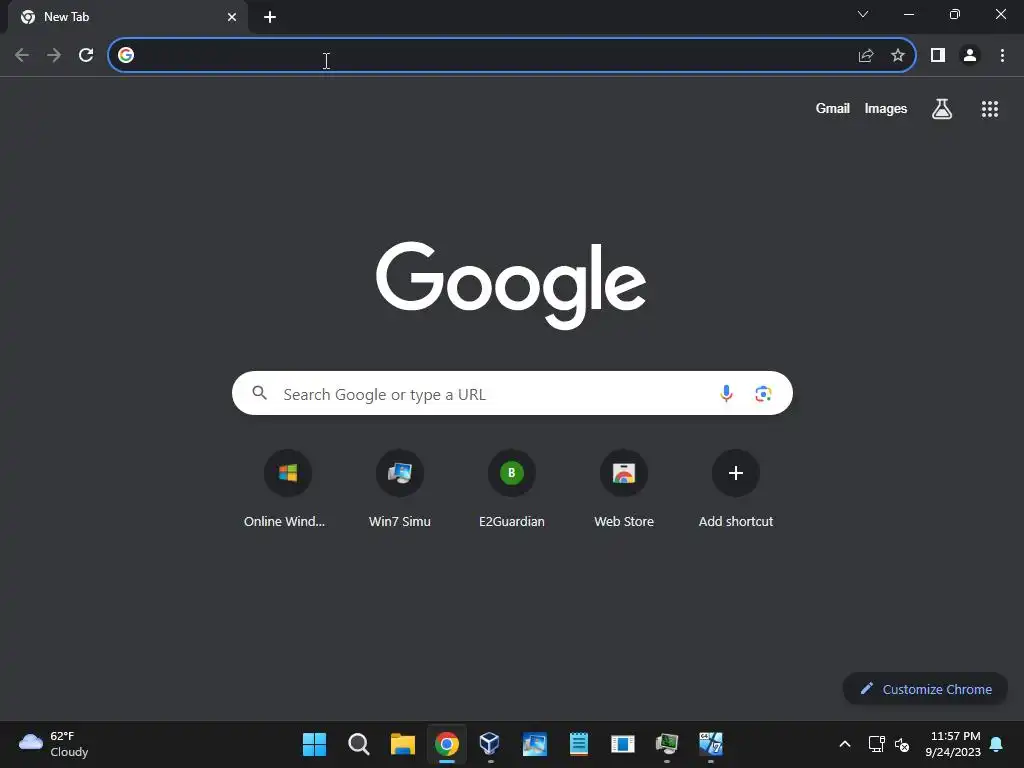Open the Chrome side panel
This screenshot has height=768, width=1024.
click(938, 56)
